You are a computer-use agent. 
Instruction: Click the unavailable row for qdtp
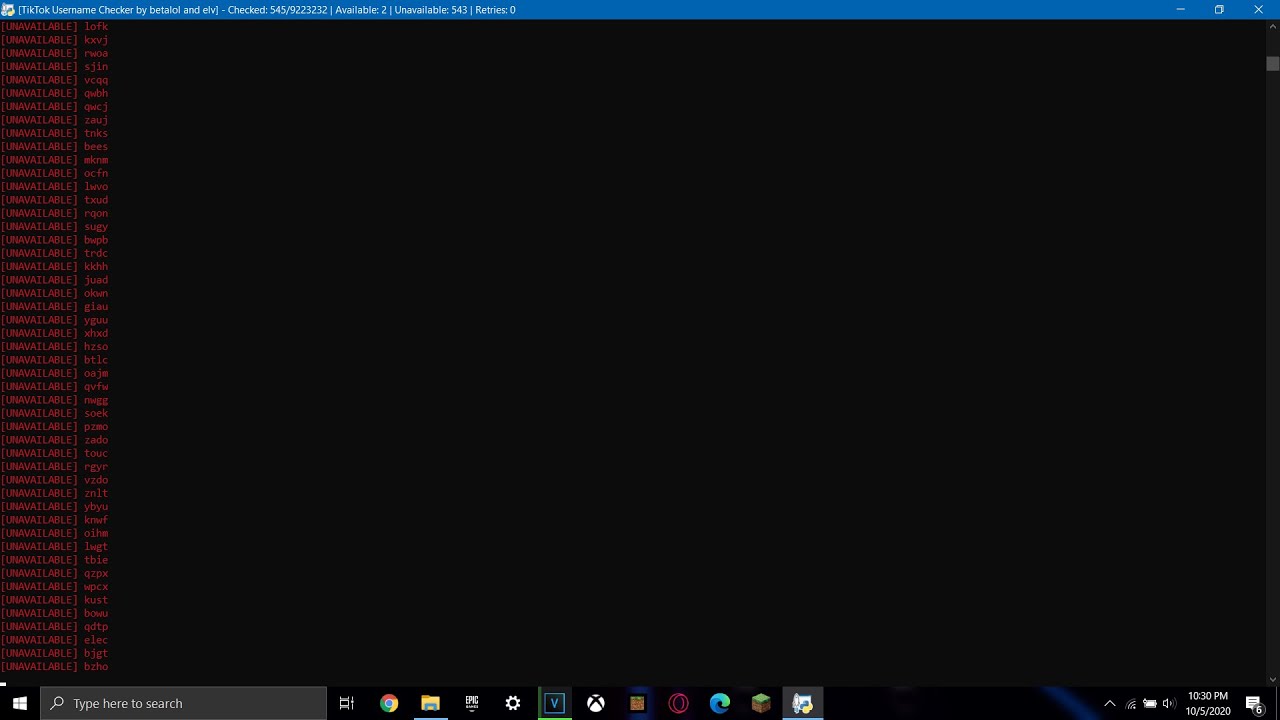tap(54, 627)
